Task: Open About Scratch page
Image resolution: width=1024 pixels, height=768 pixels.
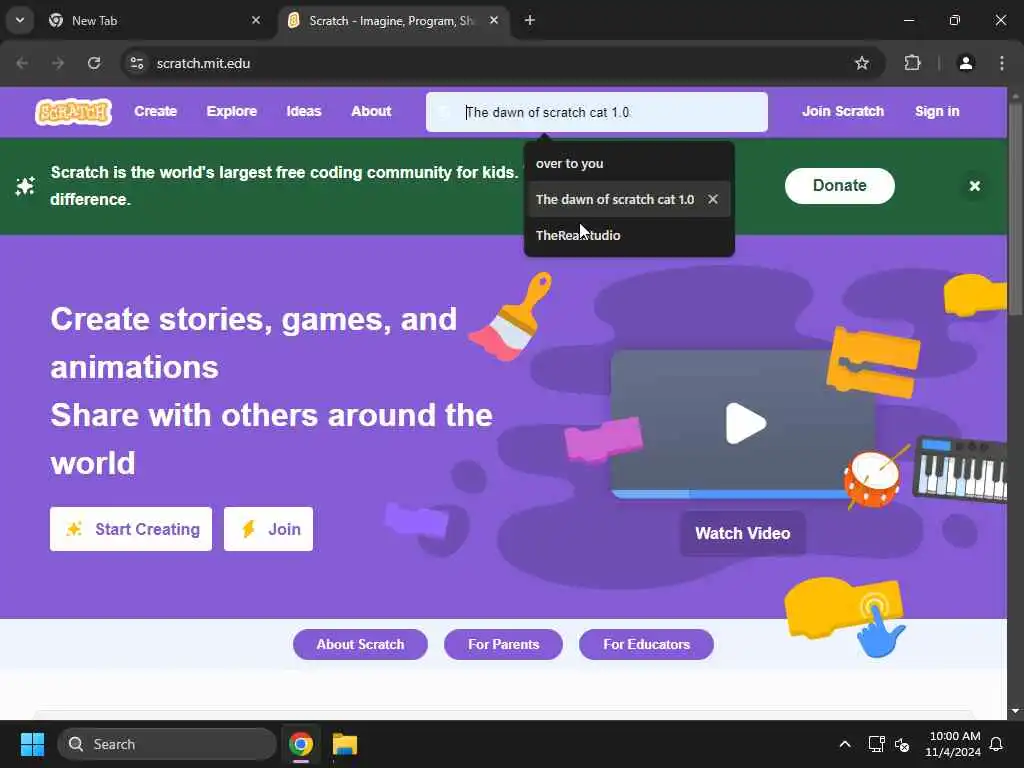Action: click(x=360, y=645)
